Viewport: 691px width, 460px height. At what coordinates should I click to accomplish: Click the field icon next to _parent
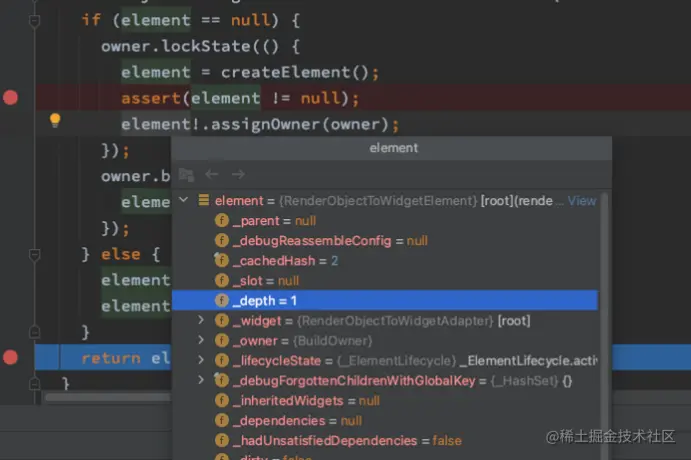click(x=222, y=220)
